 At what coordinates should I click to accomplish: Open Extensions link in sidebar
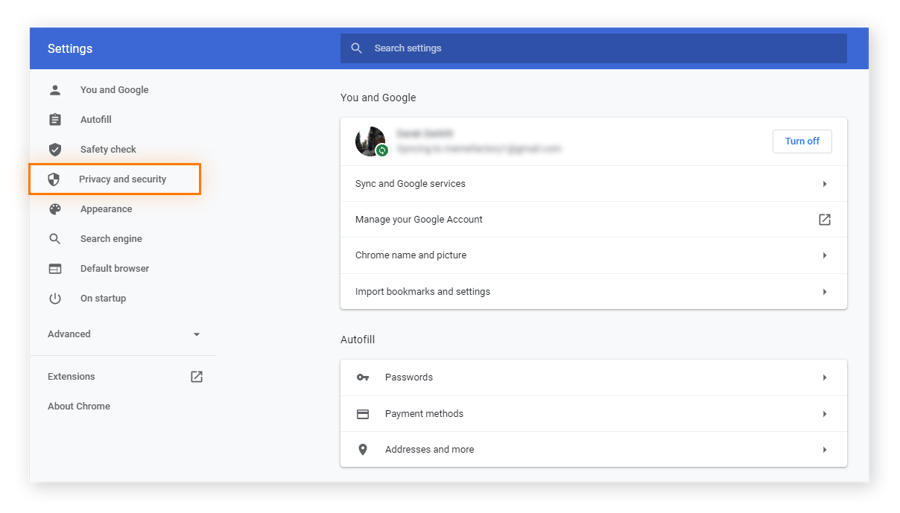pyautogui.click(x=71, y=376)
